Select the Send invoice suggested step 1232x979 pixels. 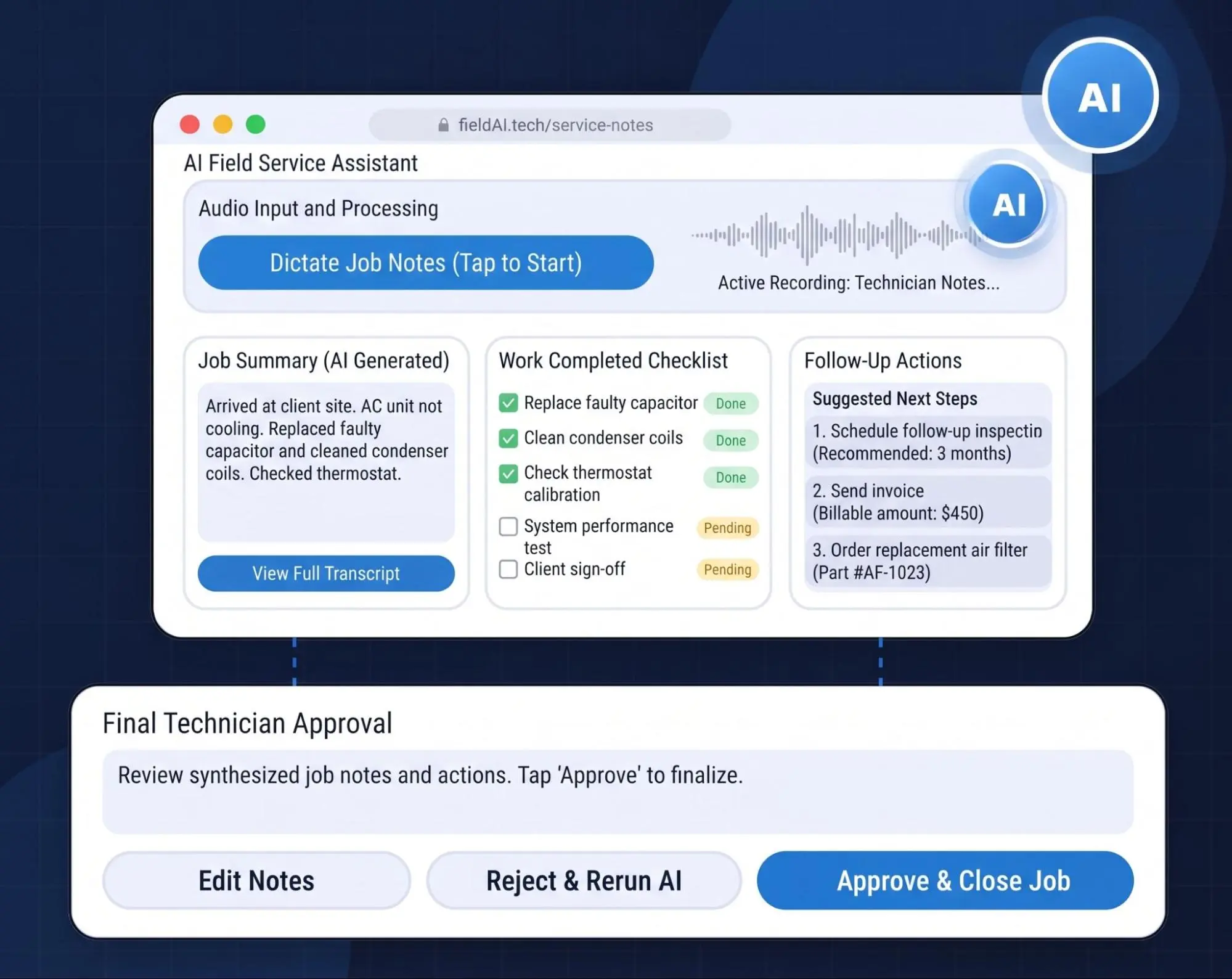(928, 502)
